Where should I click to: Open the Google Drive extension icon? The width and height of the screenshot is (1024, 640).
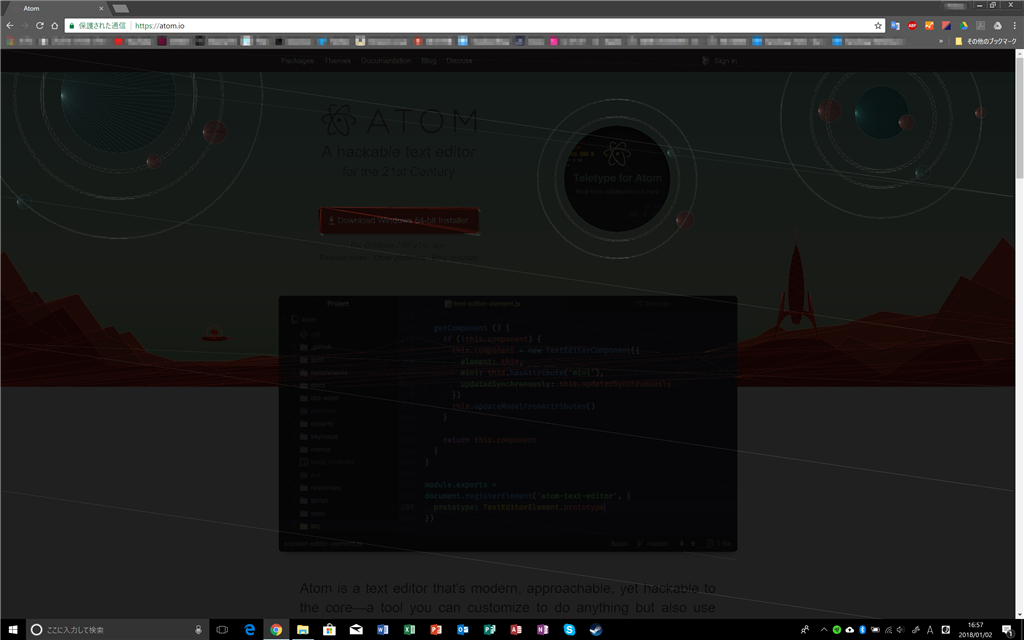[963, 25]
